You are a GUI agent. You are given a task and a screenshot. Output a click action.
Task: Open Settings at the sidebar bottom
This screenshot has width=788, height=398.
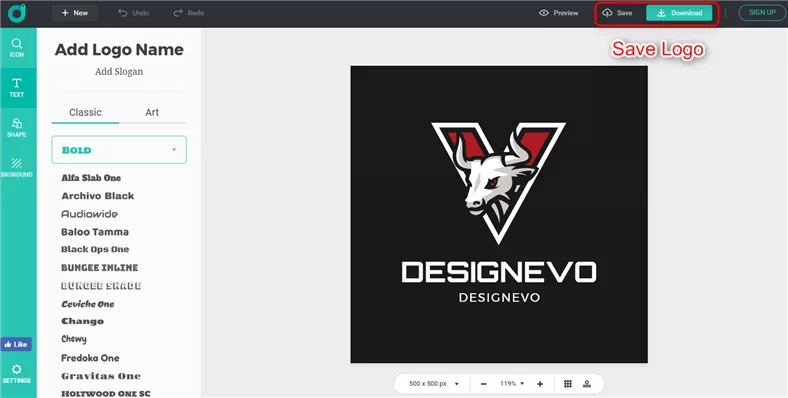click(x=17, y=374)
